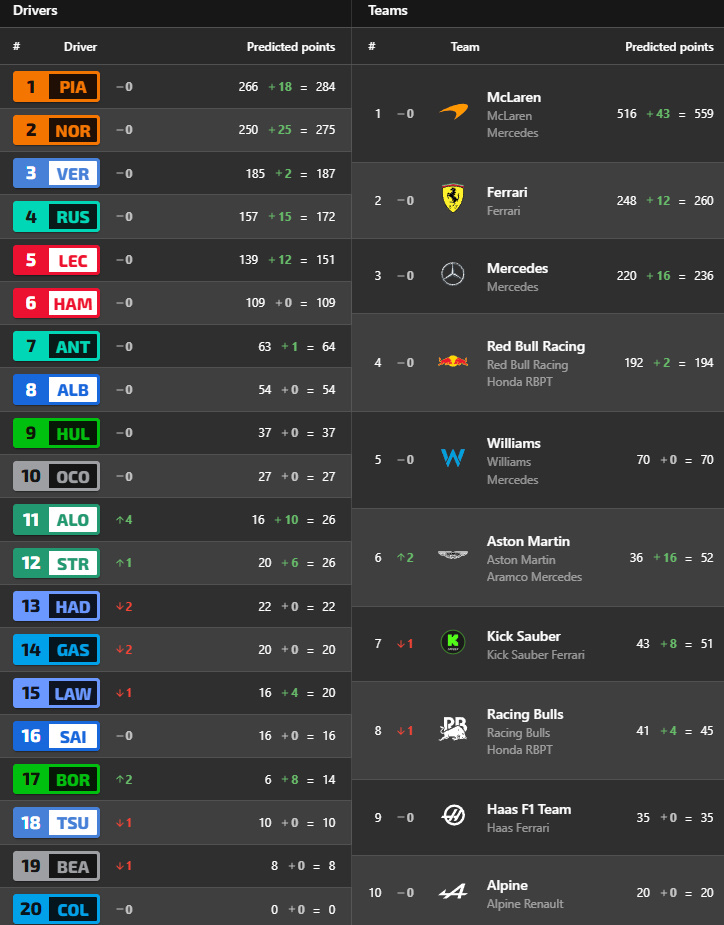Click the Red Bull Racing team name
Image resolution: width=724 pixels, height=925 pixels.
pyautogui.click(x=536, y=346)
